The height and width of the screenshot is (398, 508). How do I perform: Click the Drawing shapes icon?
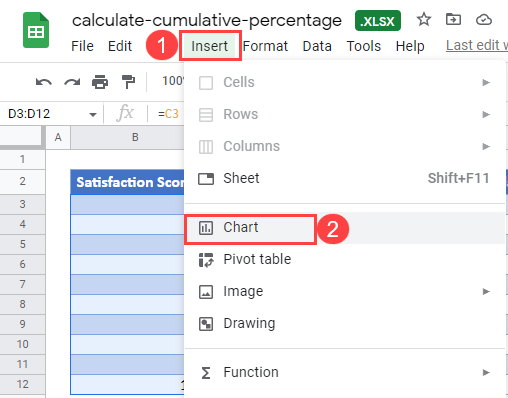tap(206, 324)
